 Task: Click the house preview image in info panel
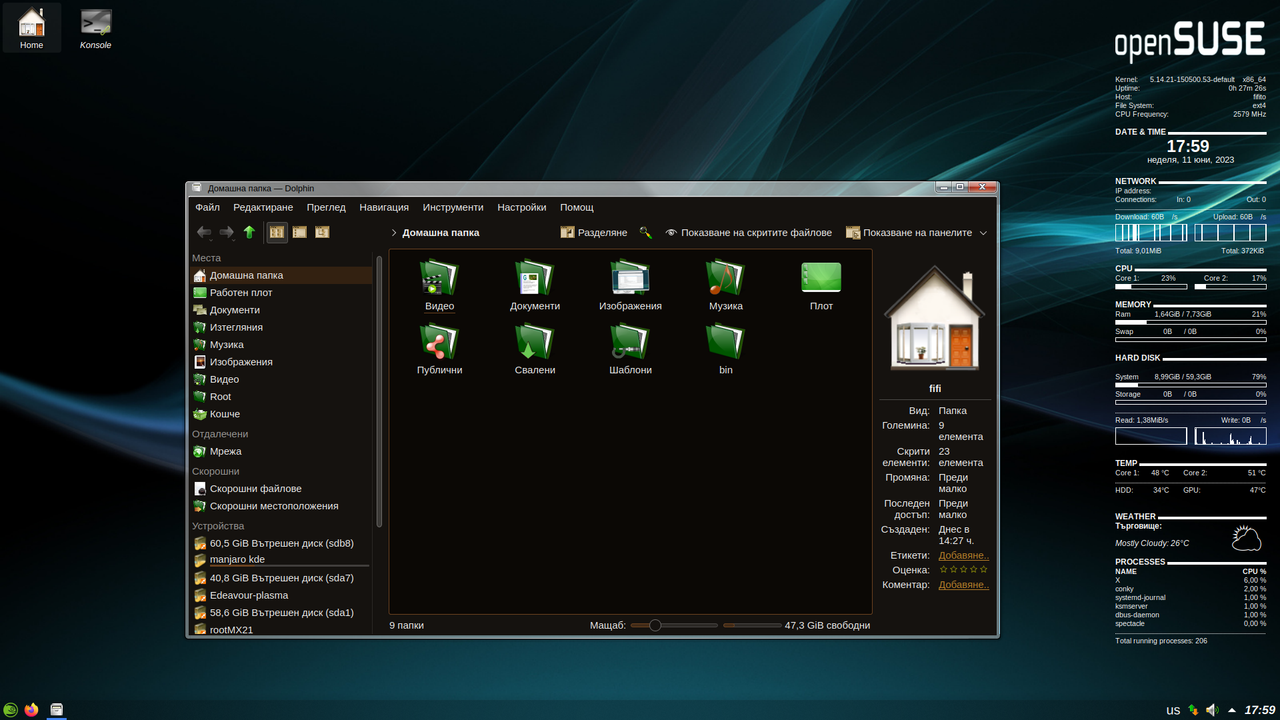[x=935, y=318]
